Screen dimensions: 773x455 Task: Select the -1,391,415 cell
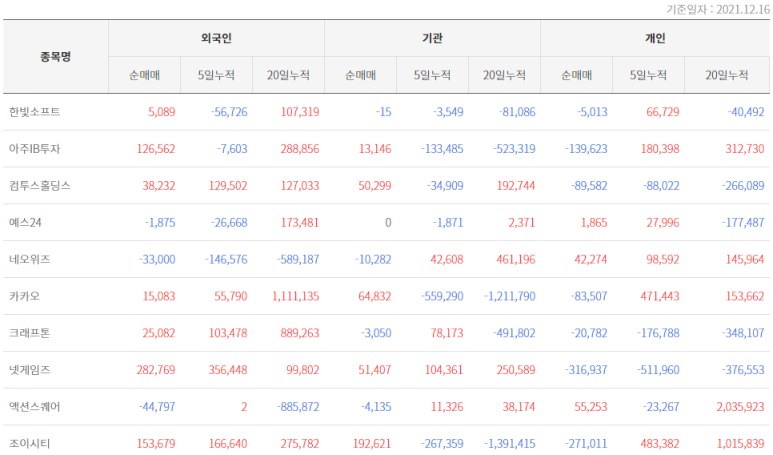[510, 444]
